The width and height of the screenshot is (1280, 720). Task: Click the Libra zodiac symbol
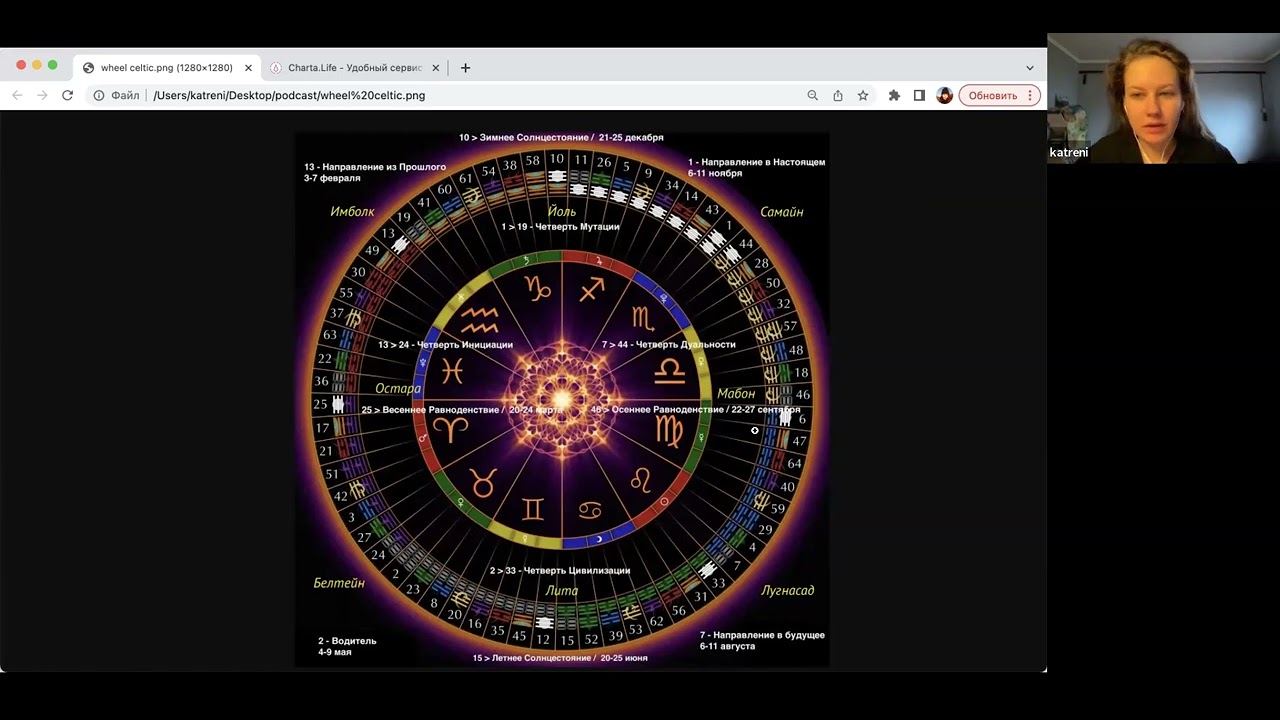coord(669,371)
